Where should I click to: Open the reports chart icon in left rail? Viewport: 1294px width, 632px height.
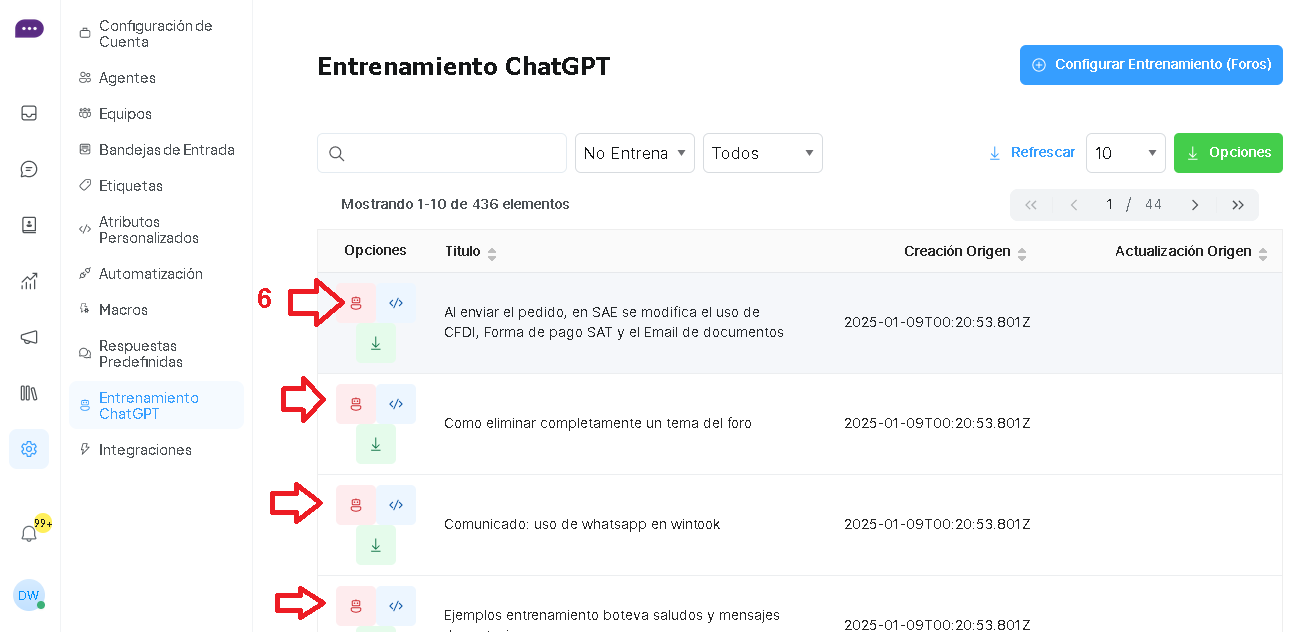29,281
